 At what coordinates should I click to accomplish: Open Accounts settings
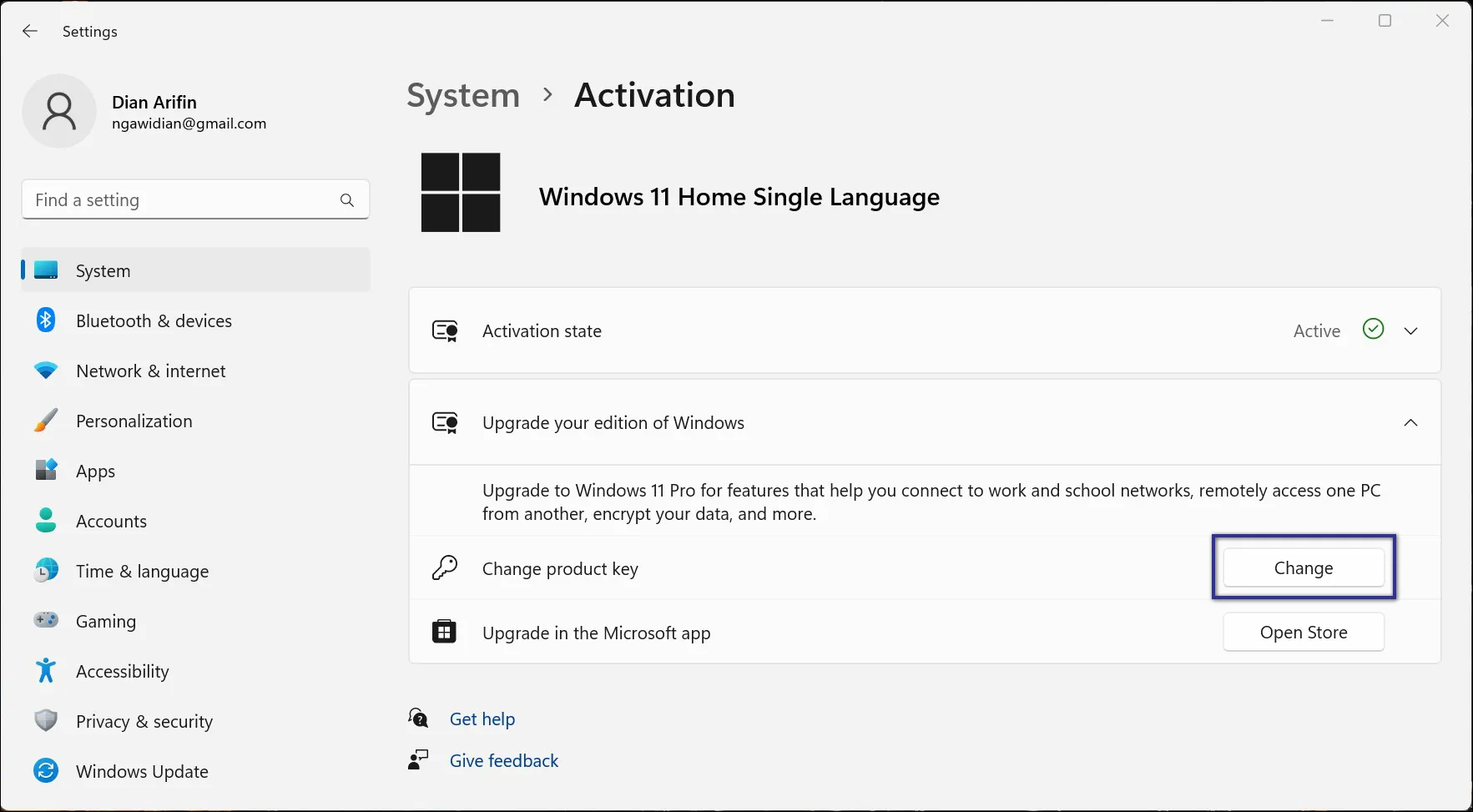coord(111,521)
